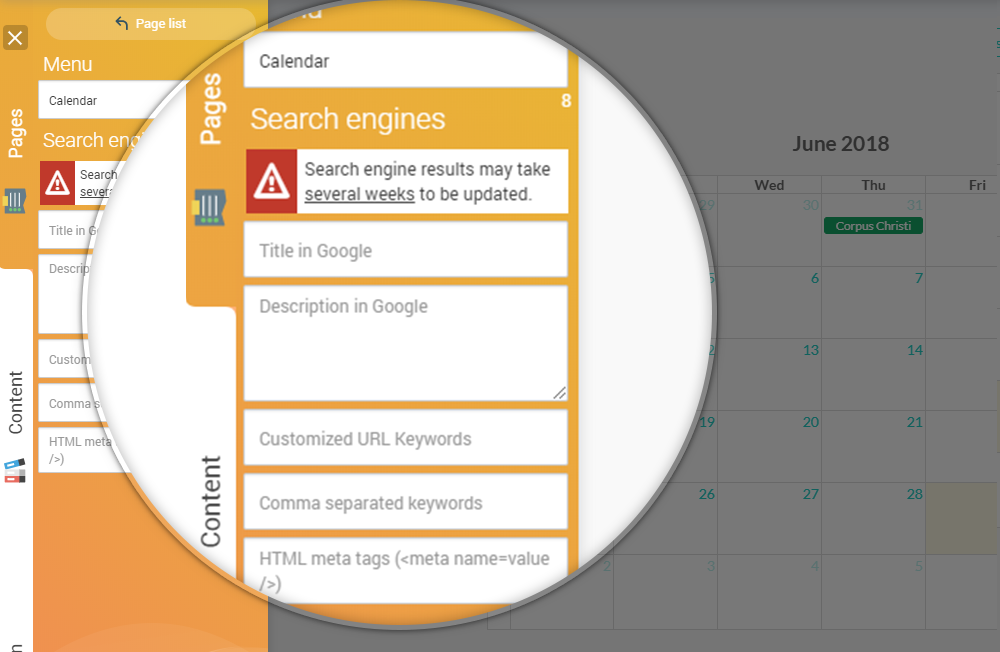Select the Content tab in the unmagnified sidebar
This screenshot has height=652, width=1000.
[x=16, y=403]
